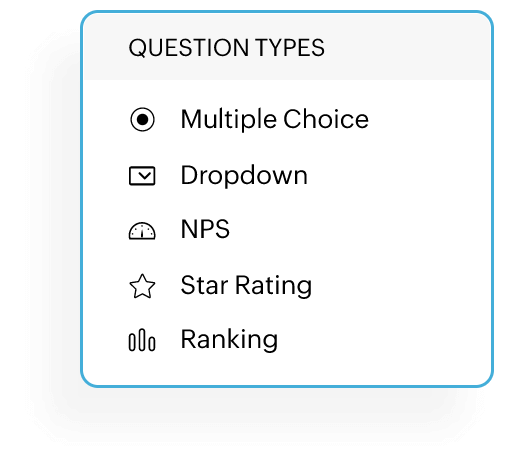Viewport: 510px width, 474px height.
Task: Select the filled dot in Multiple Choice icon
Action: [142, 119]
